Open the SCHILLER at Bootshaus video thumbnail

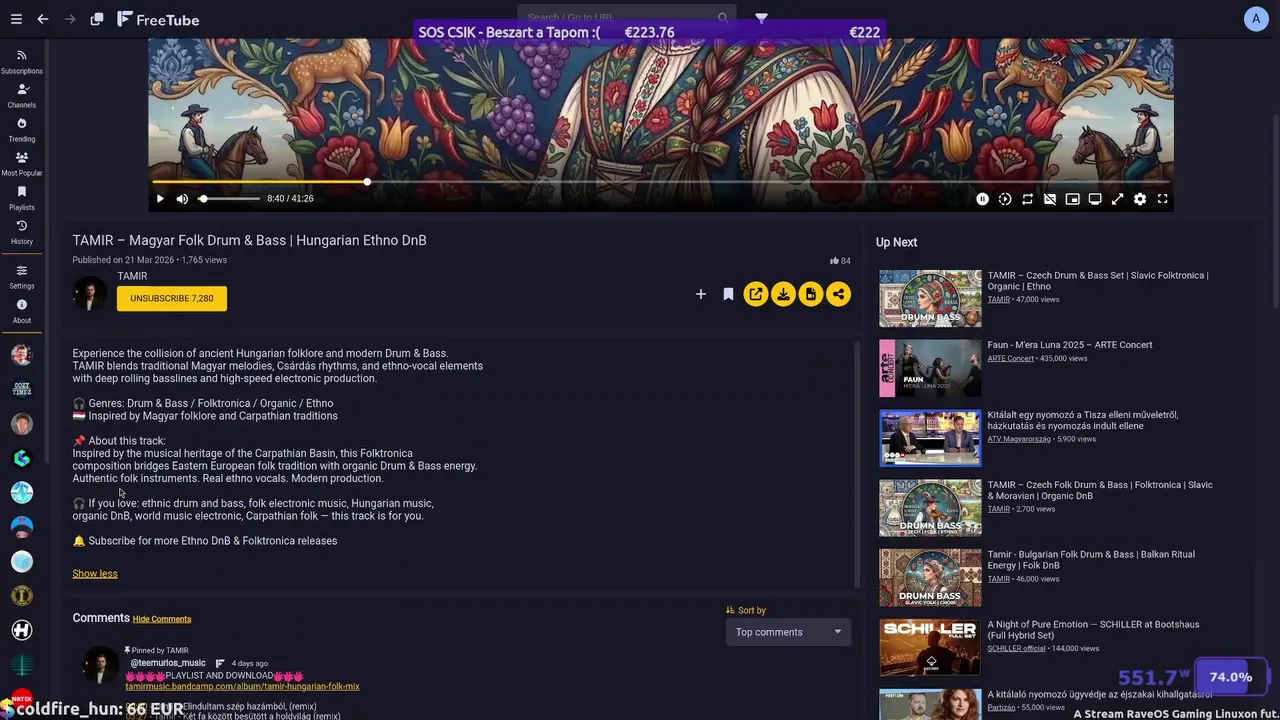[930, 647]
